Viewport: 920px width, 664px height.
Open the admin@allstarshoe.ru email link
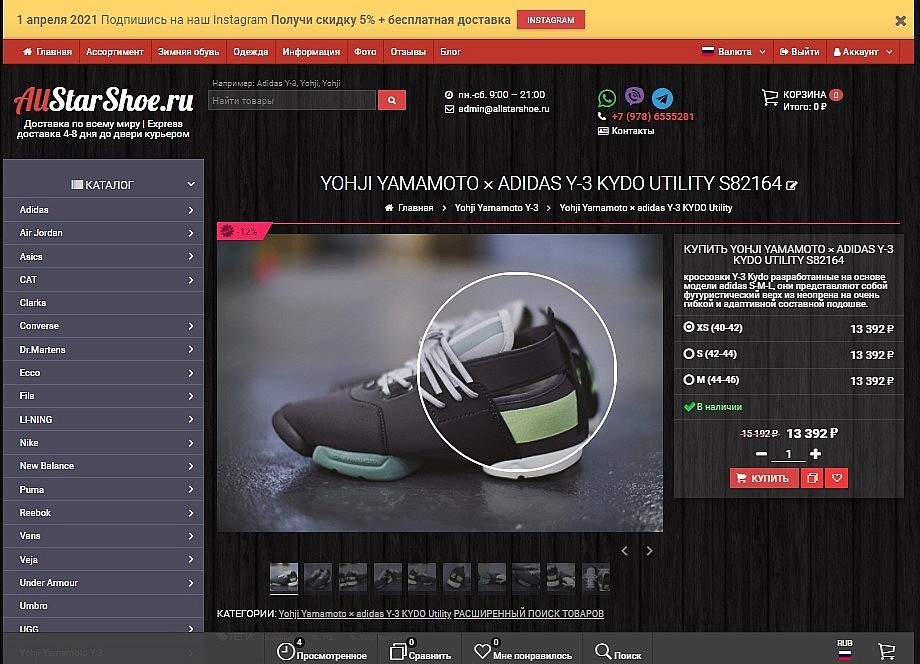(503, 109)
